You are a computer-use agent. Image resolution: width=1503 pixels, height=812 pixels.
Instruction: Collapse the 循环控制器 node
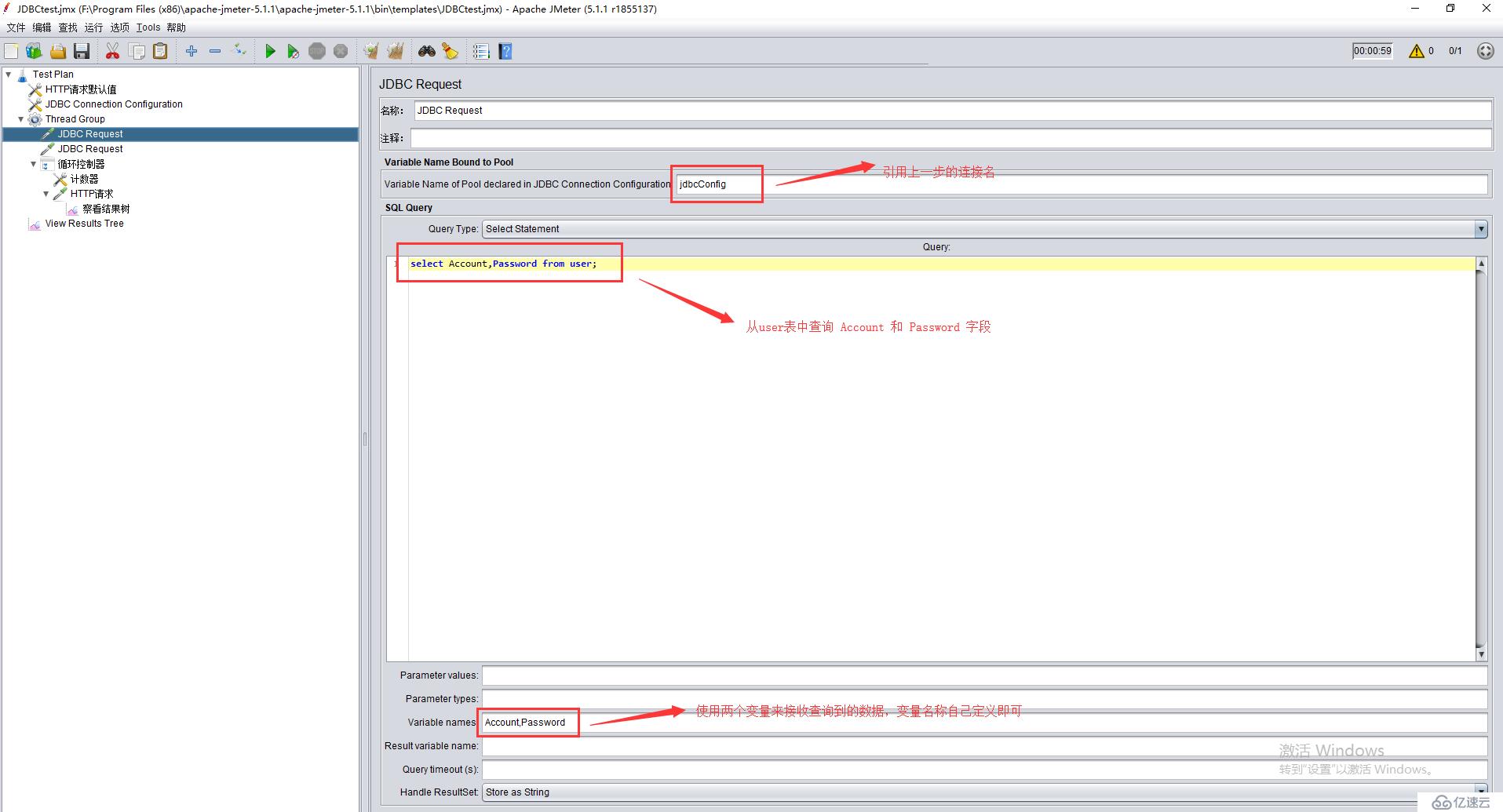click(x=34, y=164)
